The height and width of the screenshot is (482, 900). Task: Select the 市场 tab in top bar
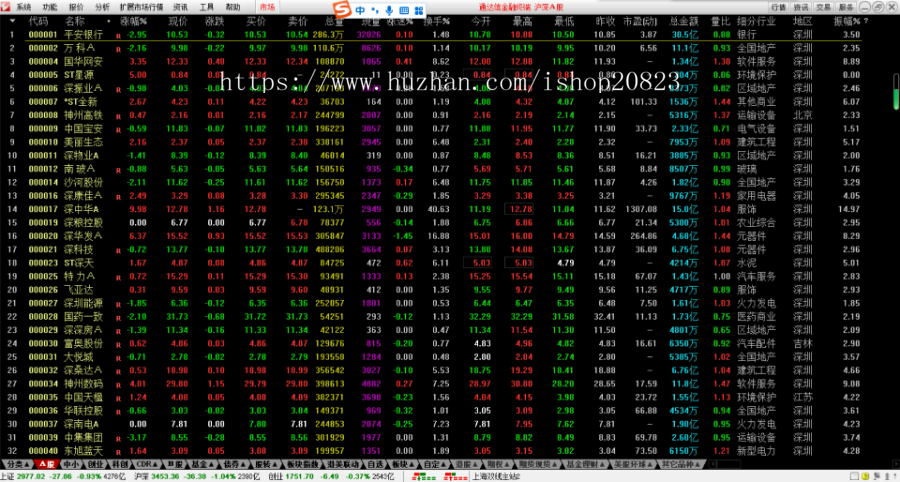[266, 7]
